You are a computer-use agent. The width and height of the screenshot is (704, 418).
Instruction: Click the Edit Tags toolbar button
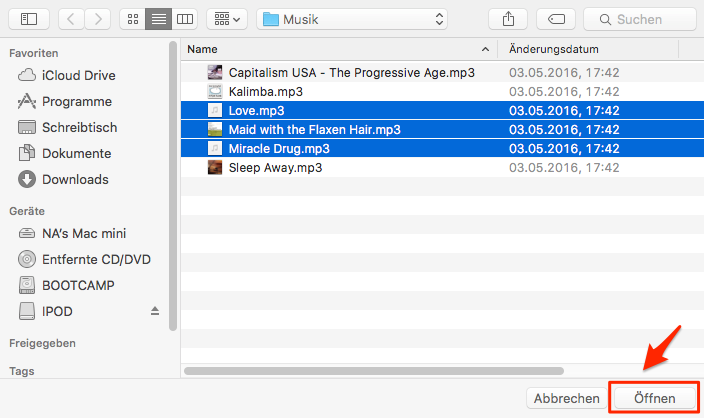(x=556, y=19)
